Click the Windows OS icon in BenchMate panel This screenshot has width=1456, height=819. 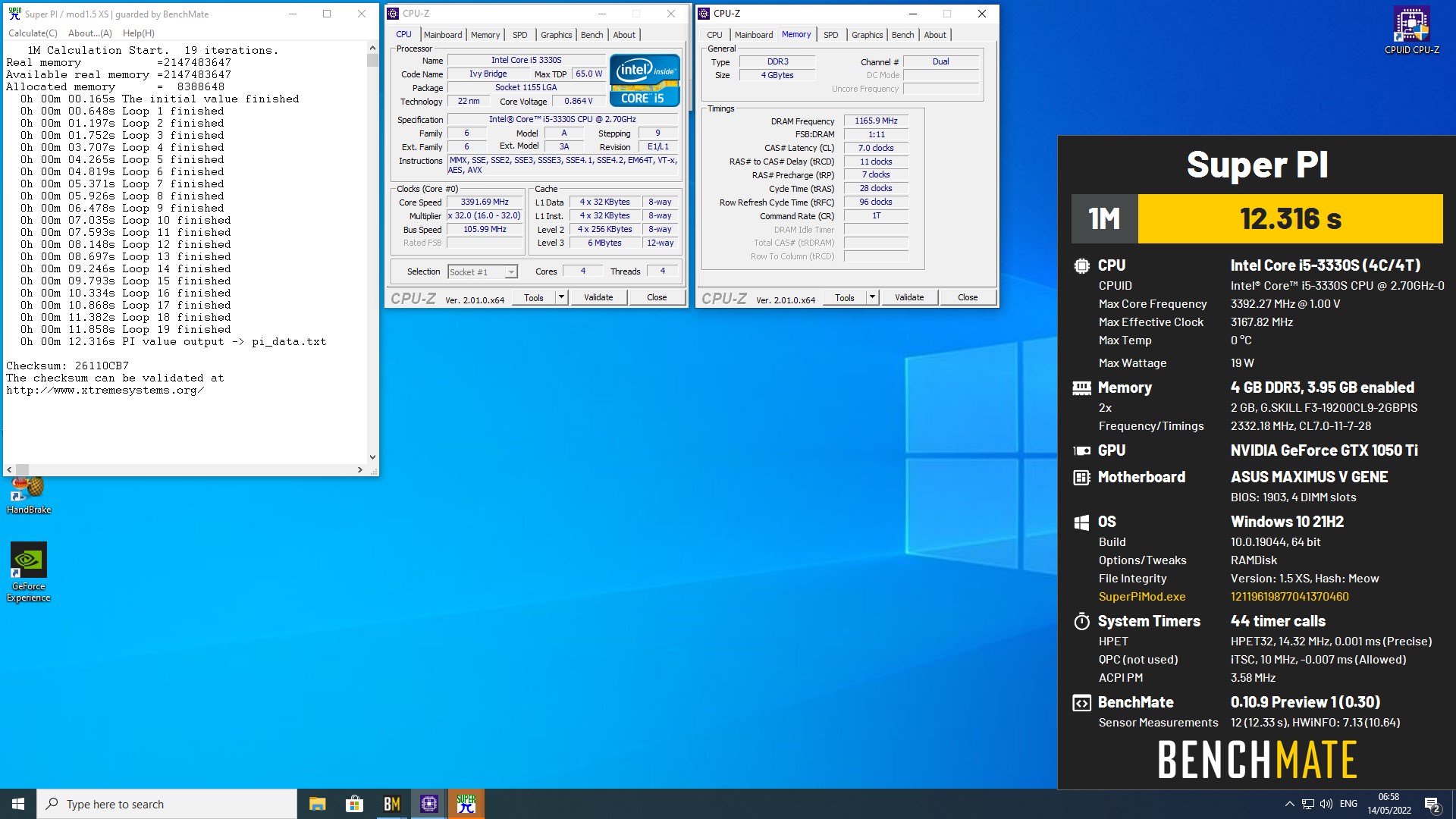coord(1081,522)
